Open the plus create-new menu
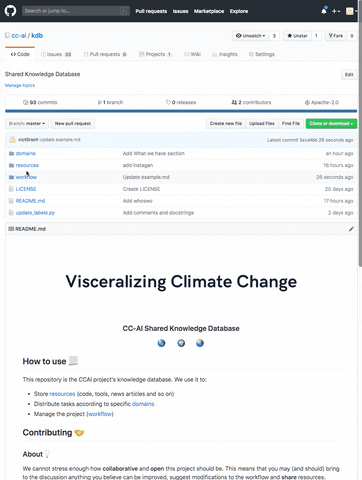 336,11
